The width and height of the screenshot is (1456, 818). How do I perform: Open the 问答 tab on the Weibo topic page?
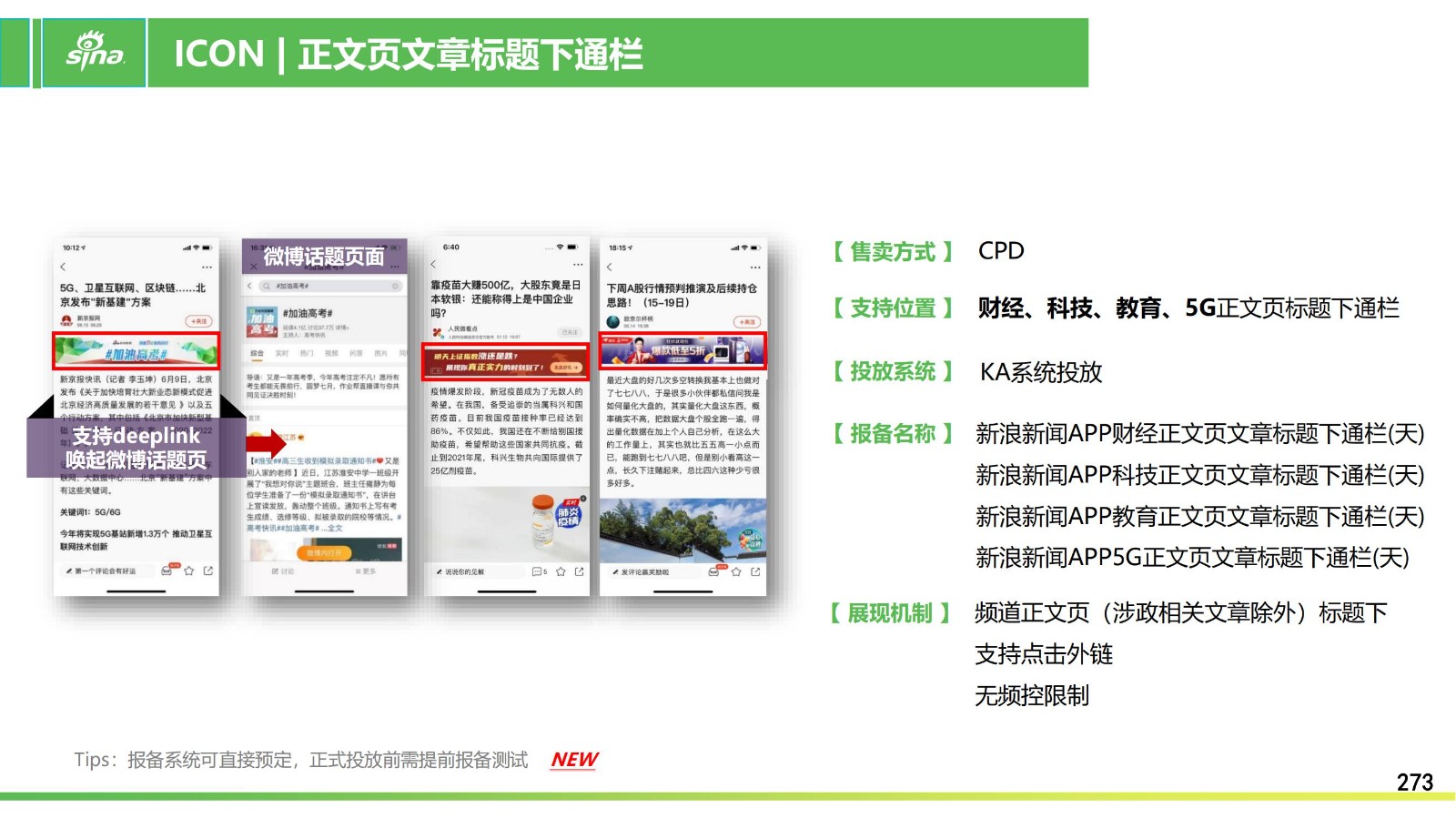click(356, 353)
